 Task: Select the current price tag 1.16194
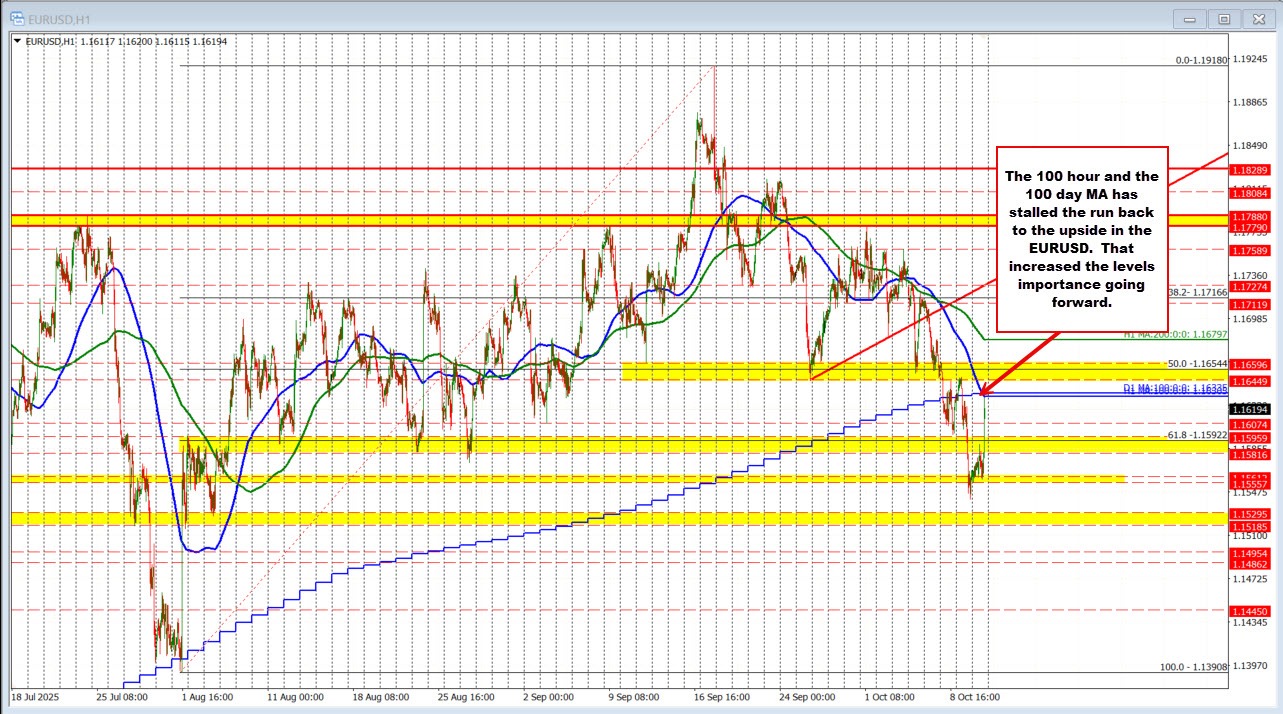(1250, 409)
